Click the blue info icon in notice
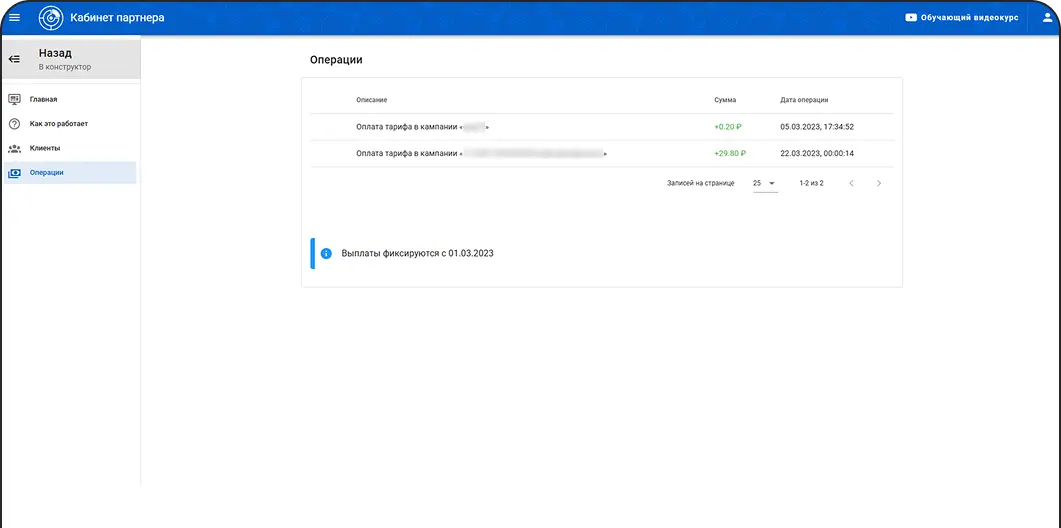The width and height of the screenshot is (1061, 528). [x=326, y=254]
